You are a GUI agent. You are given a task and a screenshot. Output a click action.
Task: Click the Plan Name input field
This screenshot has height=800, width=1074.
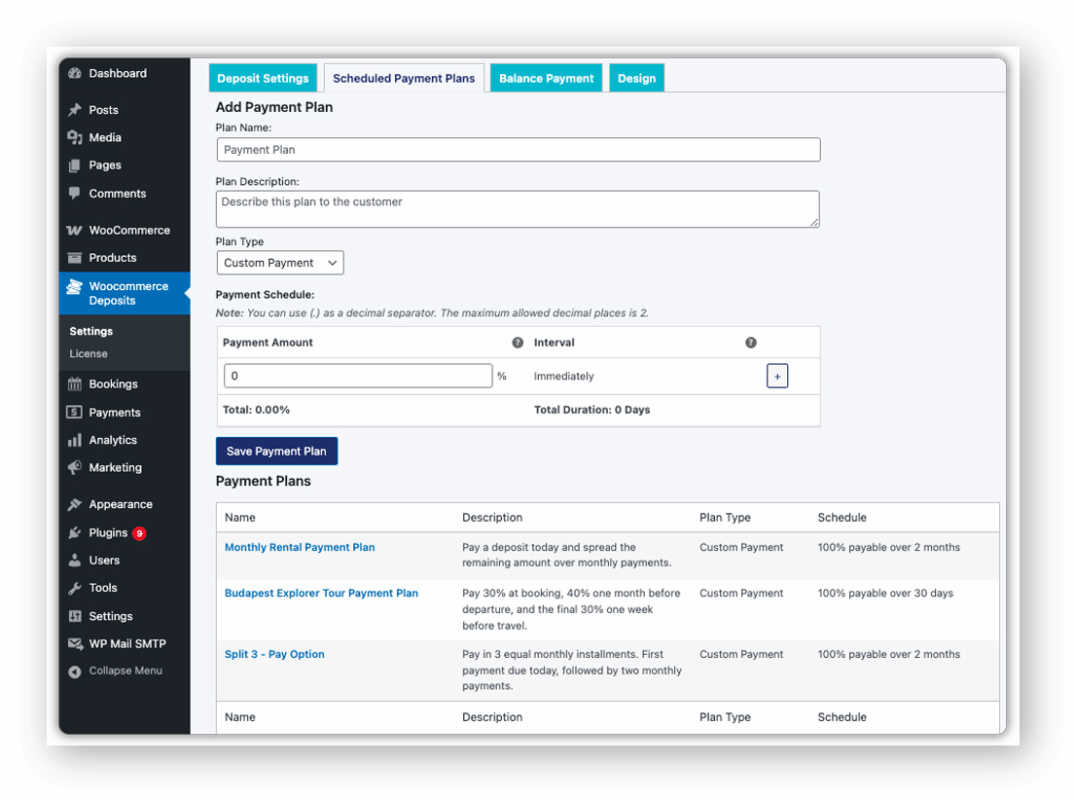(x=519, y=150)
